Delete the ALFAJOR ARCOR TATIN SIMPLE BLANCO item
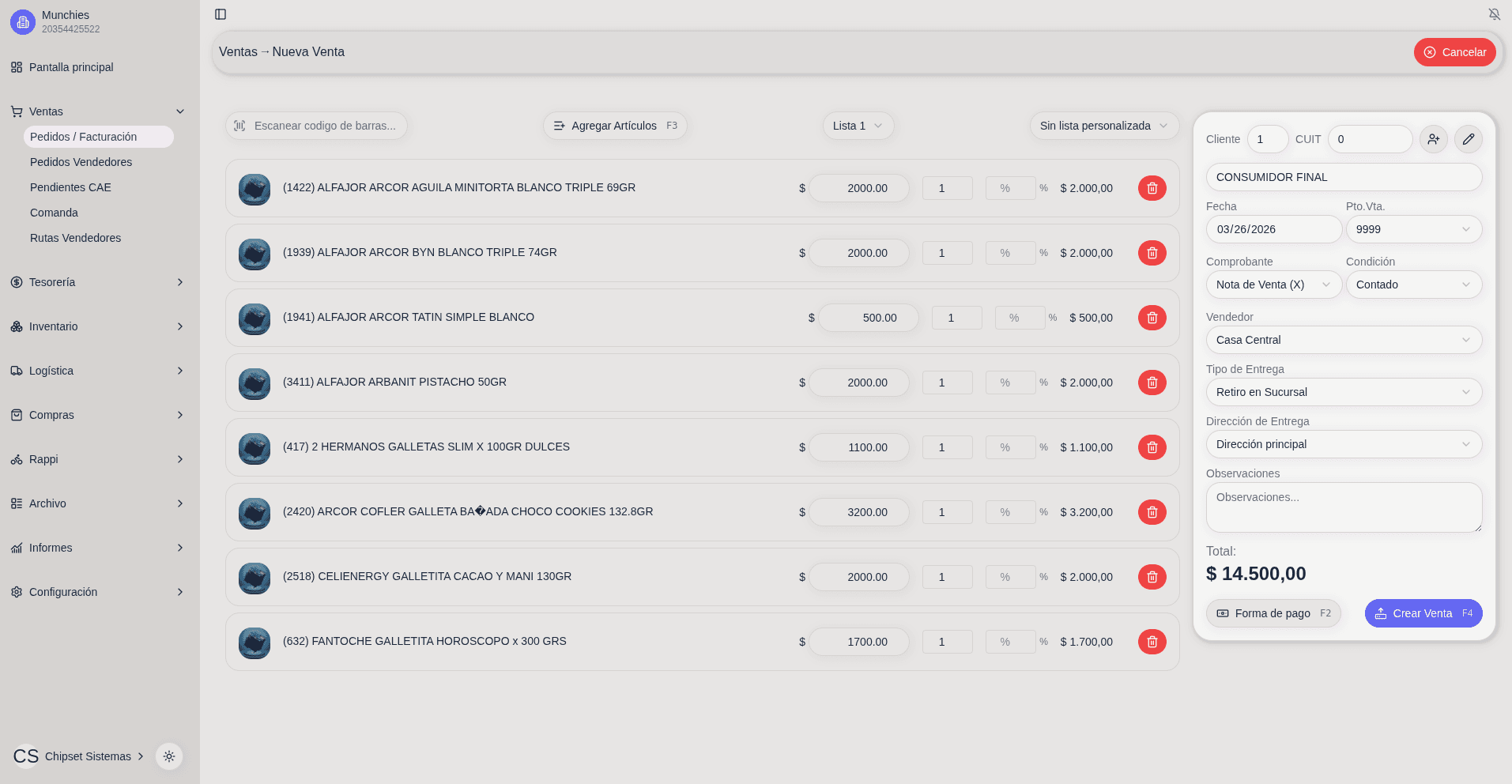1512x784 pixels. 1152,318
